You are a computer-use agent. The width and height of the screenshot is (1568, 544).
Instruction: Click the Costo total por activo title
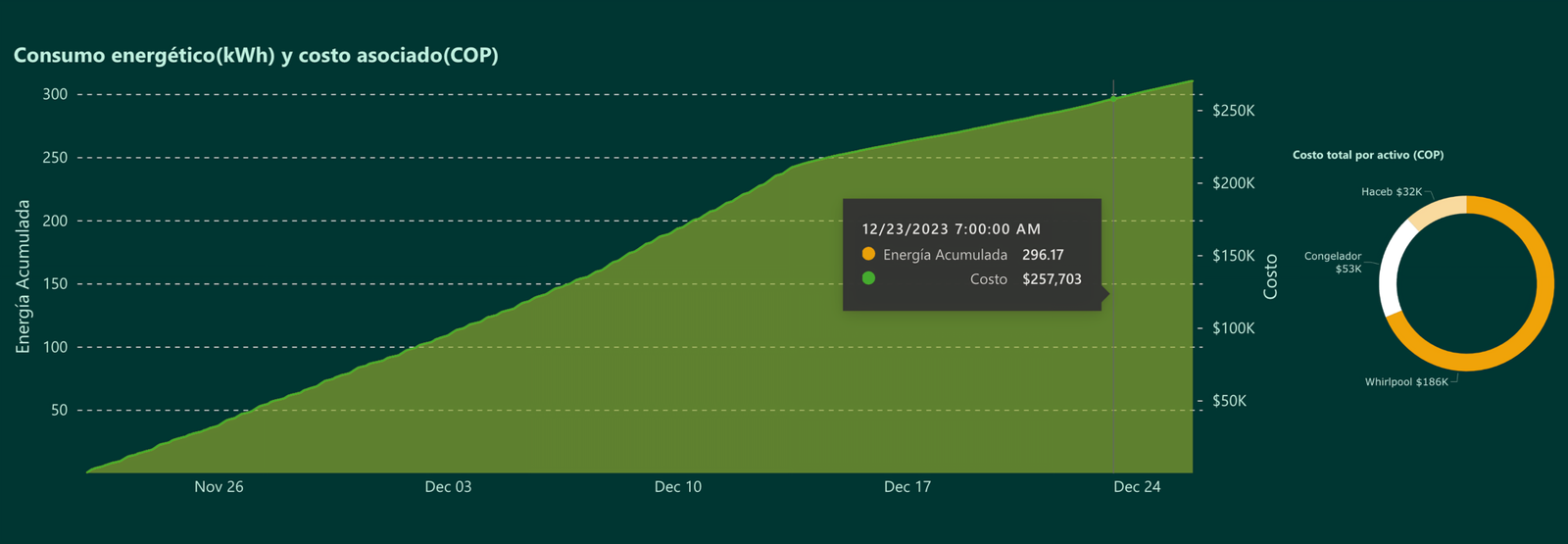pos(1368,155)
